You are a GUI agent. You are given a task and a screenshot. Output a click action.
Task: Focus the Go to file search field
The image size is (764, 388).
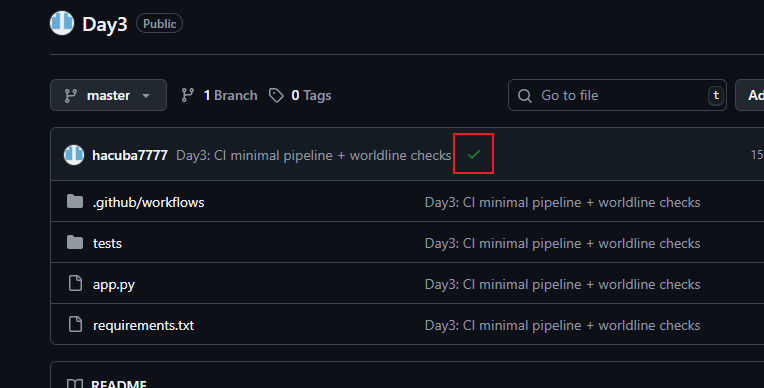coord(617,95)
